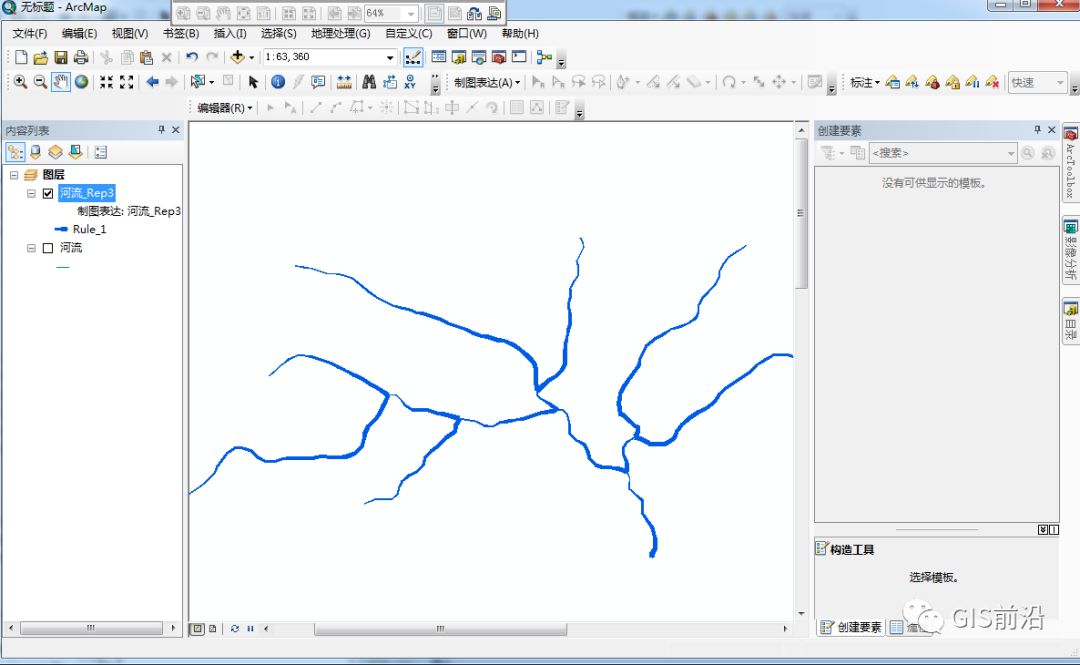Close the 内容列表 panel

[x=176, y=130]
